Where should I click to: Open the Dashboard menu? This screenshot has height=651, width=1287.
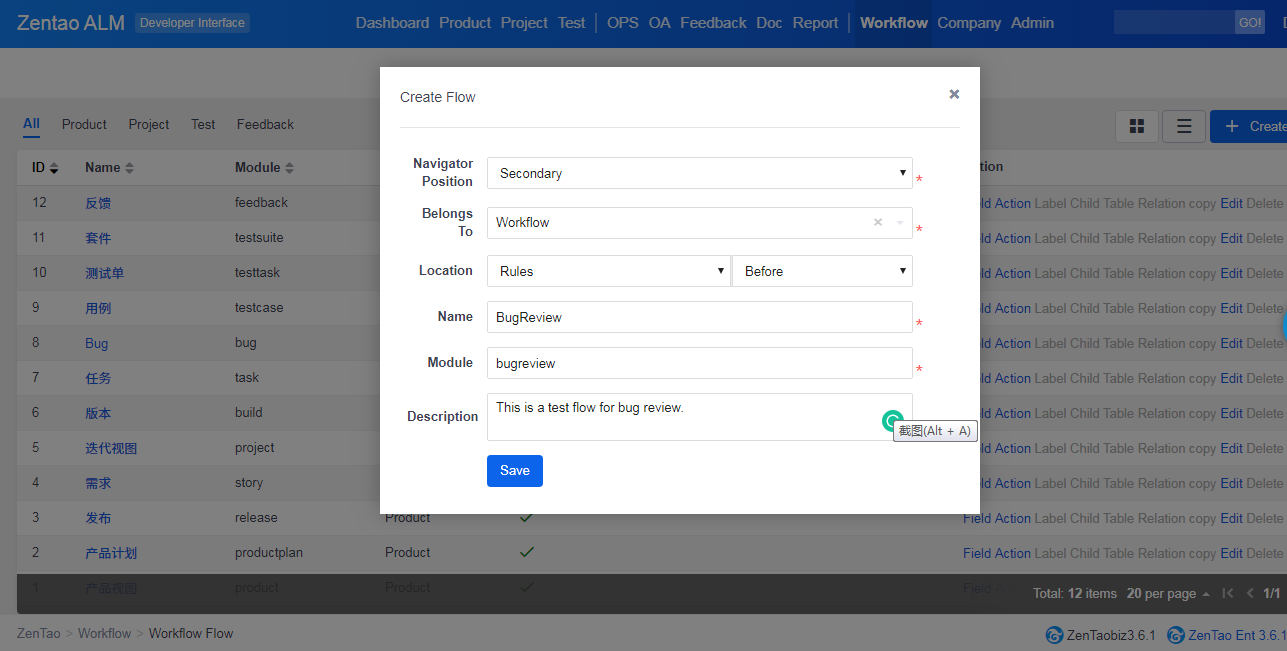pos(392,23)
